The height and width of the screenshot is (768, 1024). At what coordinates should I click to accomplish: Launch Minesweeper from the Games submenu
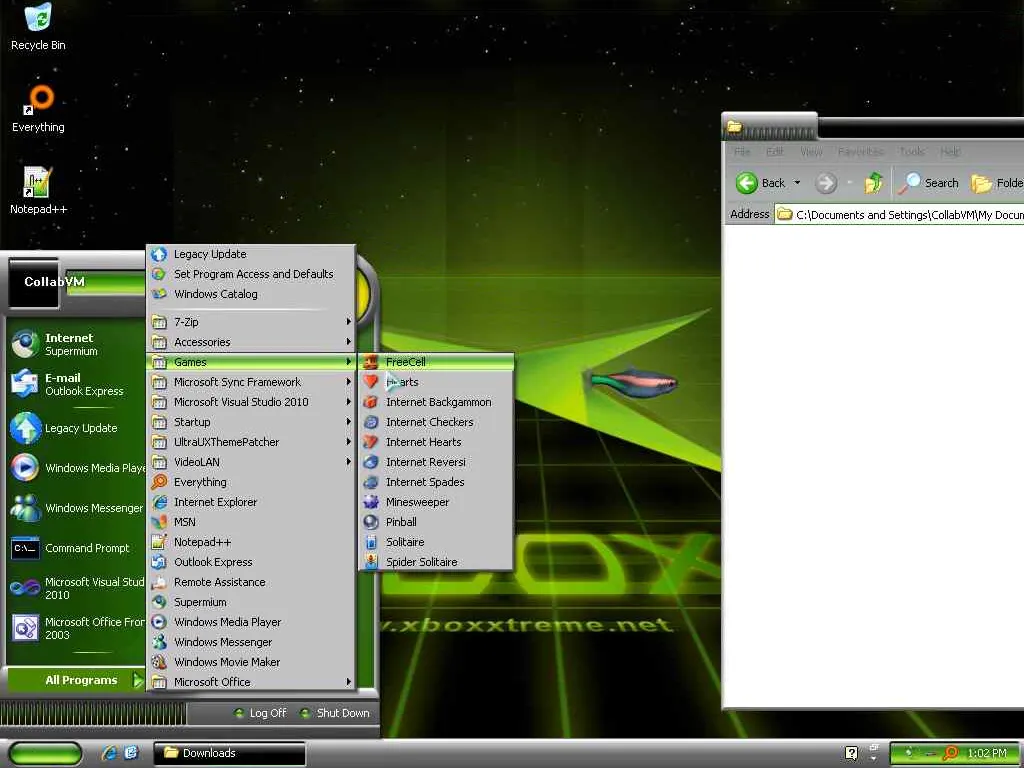(436, 502)
